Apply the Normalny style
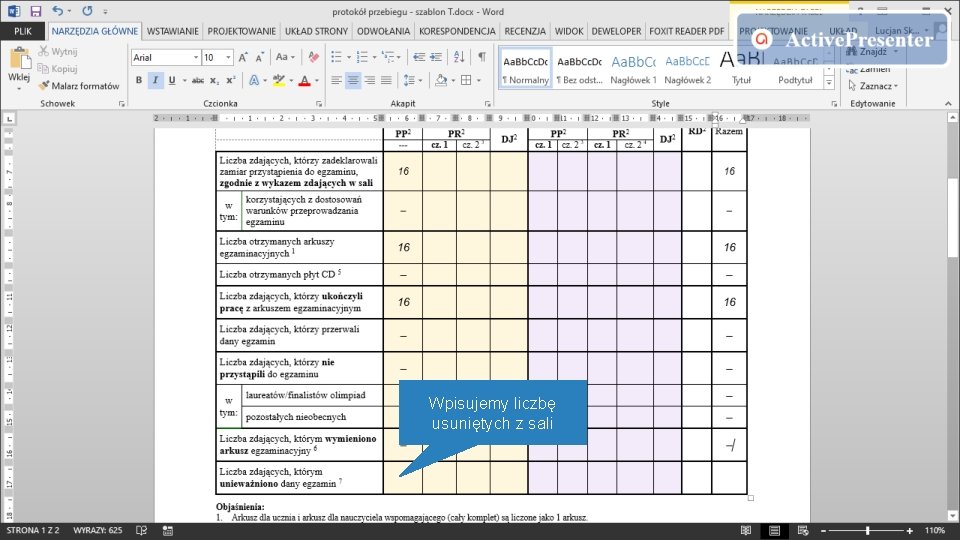Image resolution: width=960 pixels, height=540 pixels. pos(525,69)
